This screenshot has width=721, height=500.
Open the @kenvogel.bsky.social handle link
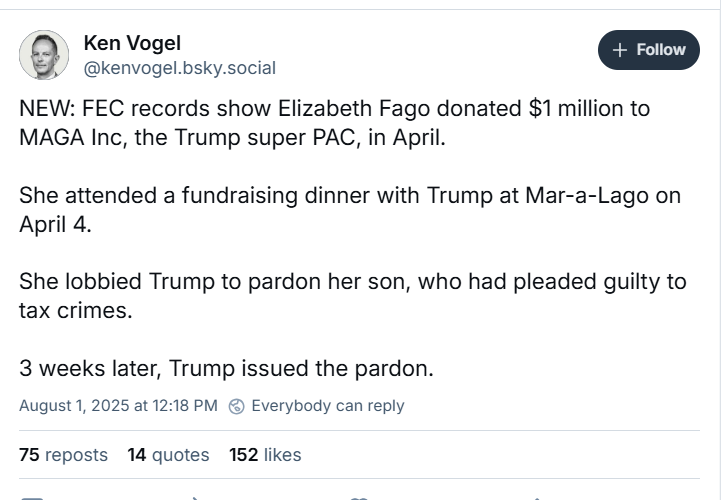(180, 68)
